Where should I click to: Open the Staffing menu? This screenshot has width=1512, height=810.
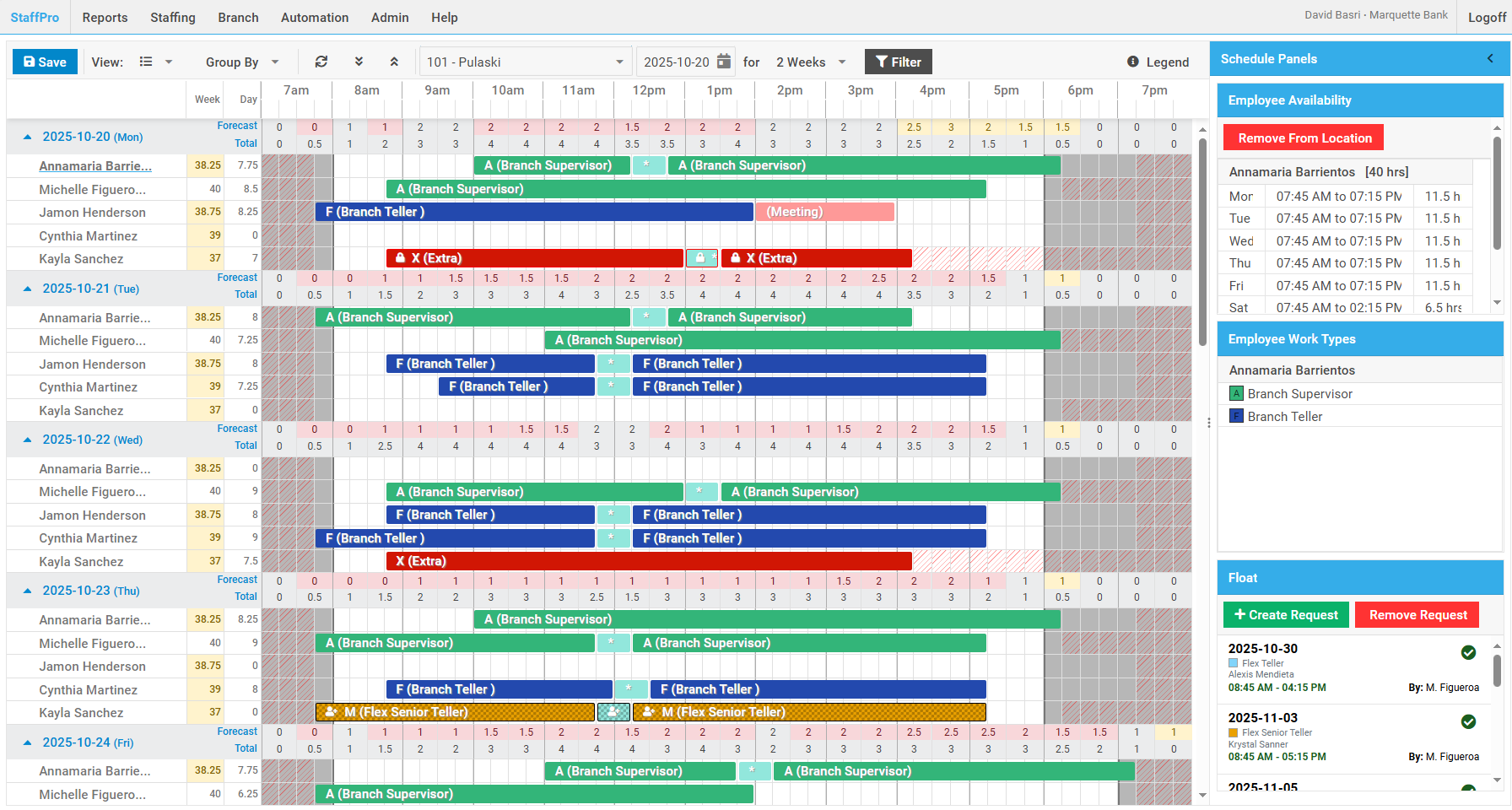coord(173,17)
